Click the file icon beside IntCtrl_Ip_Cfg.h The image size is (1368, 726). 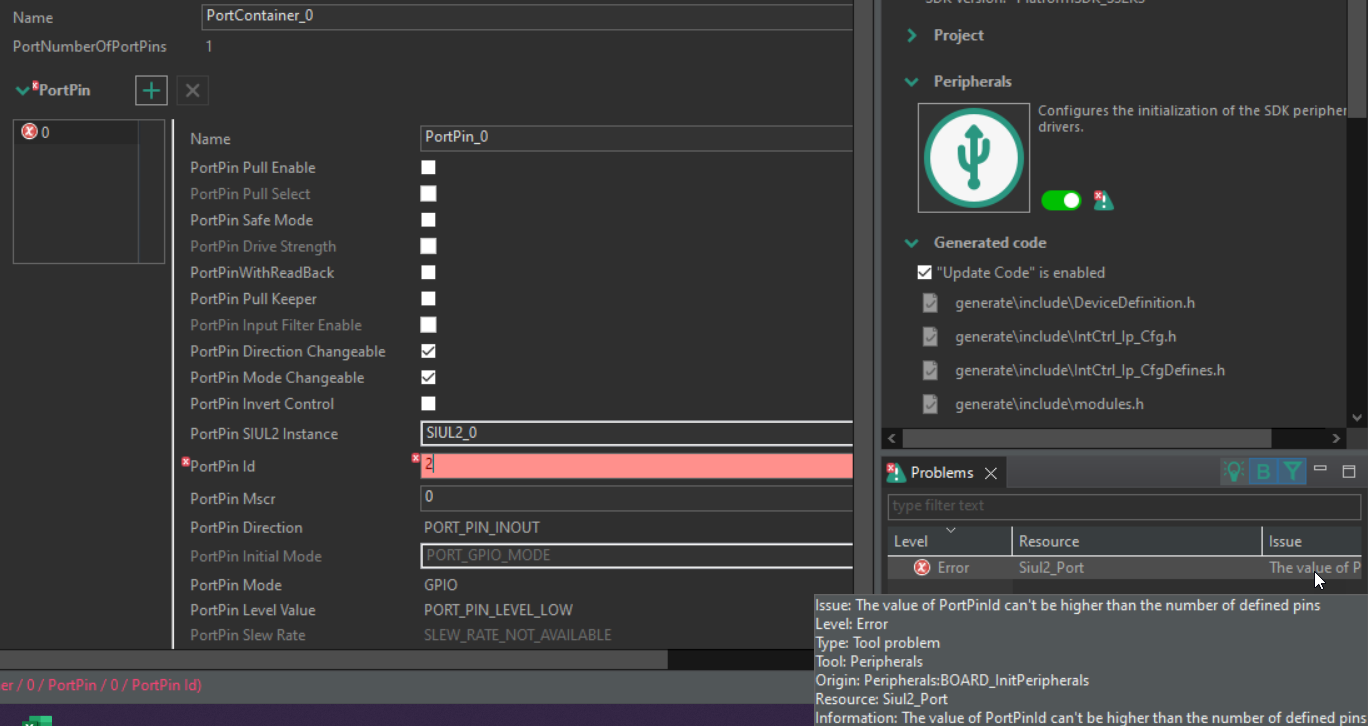click(930, 337)
